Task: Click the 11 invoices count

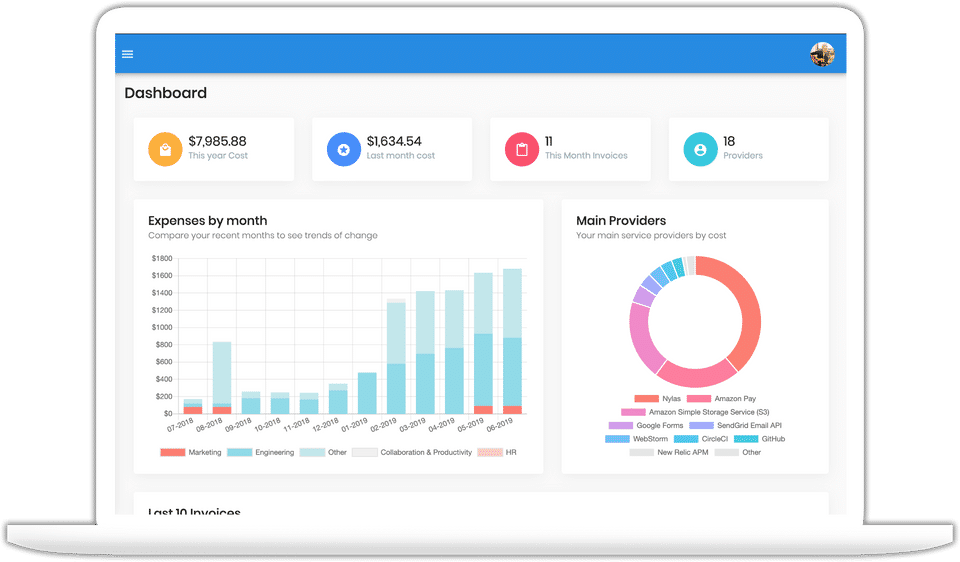Action: click(x=549, y=141)
